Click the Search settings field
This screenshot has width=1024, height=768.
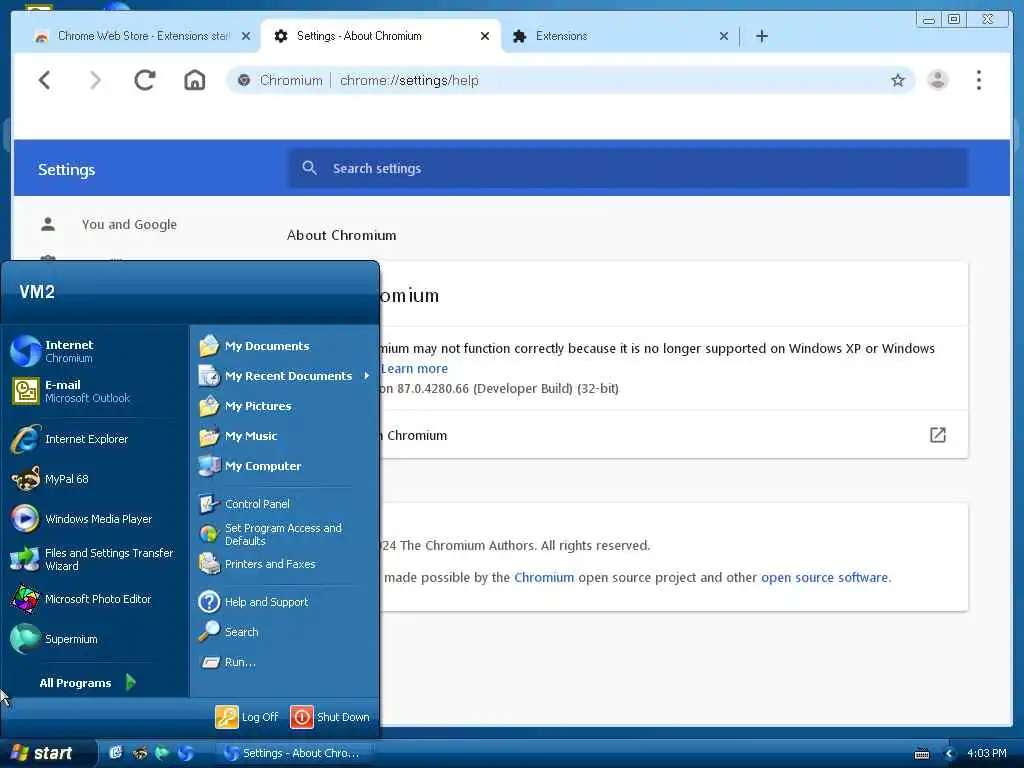coord(628,168)
